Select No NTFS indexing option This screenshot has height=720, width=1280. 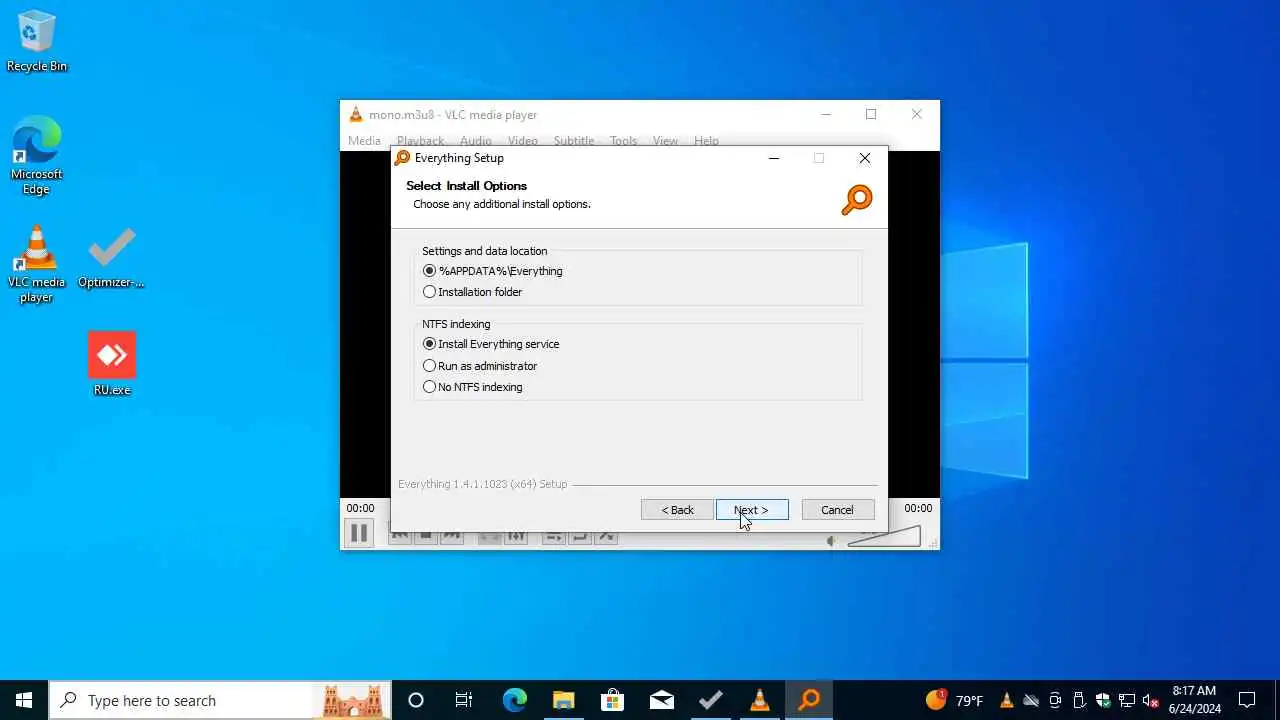pos(473,387)
